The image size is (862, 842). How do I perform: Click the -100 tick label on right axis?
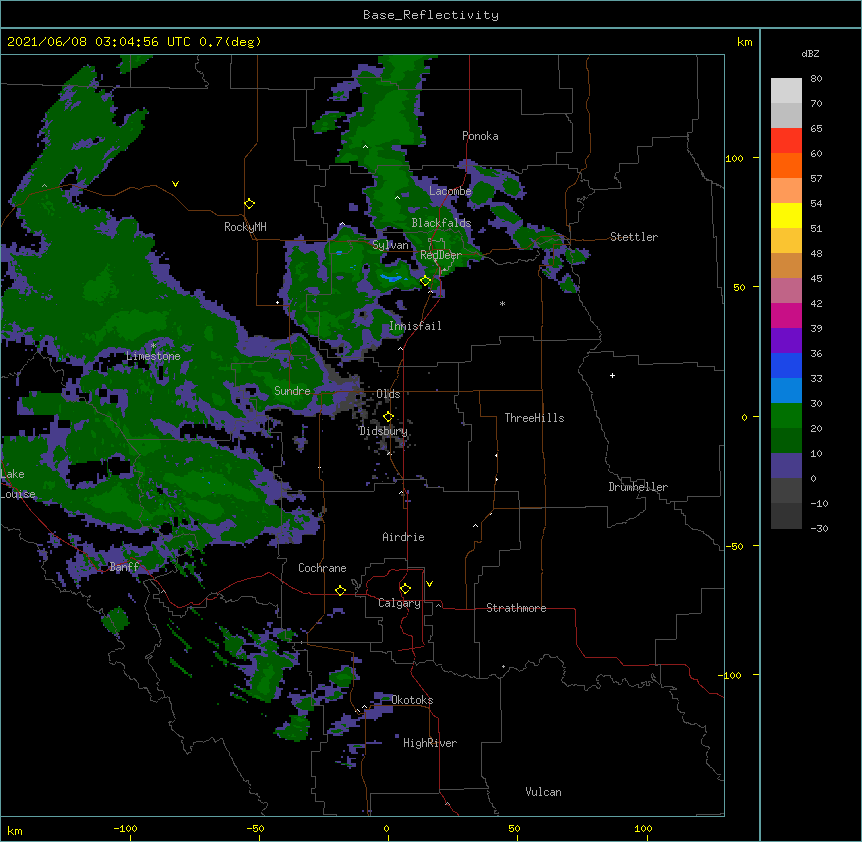(731, 675)
